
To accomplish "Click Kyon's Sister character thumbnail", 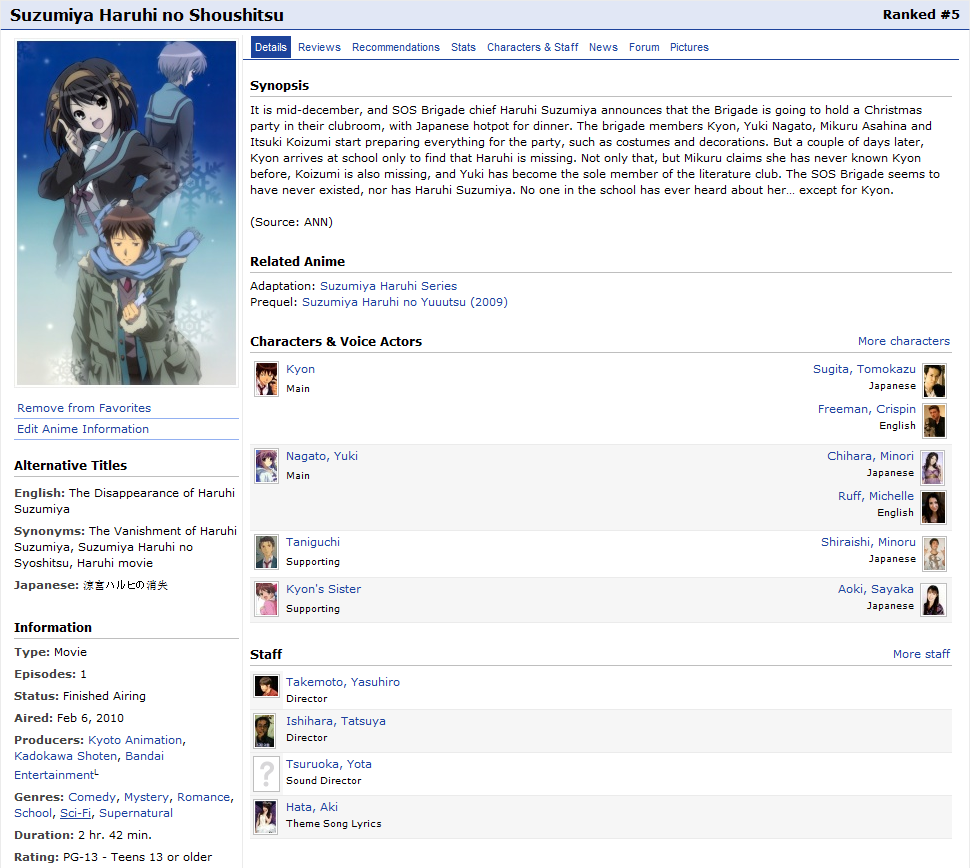I will tap(267, 599).
